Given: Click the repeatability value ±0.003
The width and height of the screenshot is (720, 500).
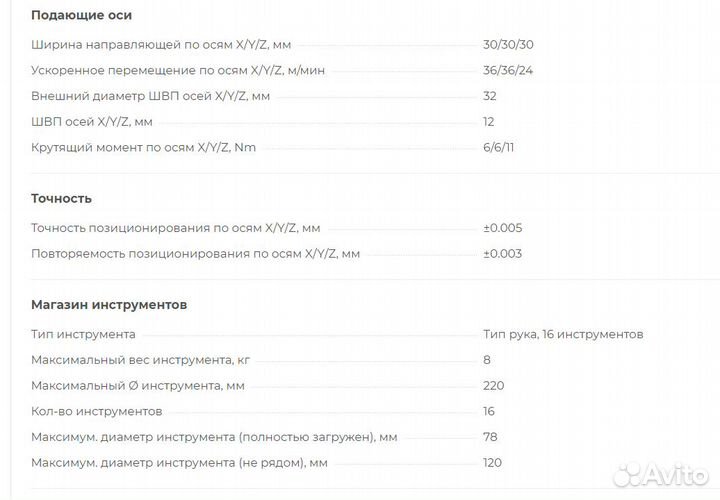Looking at the screenshot, I should 502,253.
